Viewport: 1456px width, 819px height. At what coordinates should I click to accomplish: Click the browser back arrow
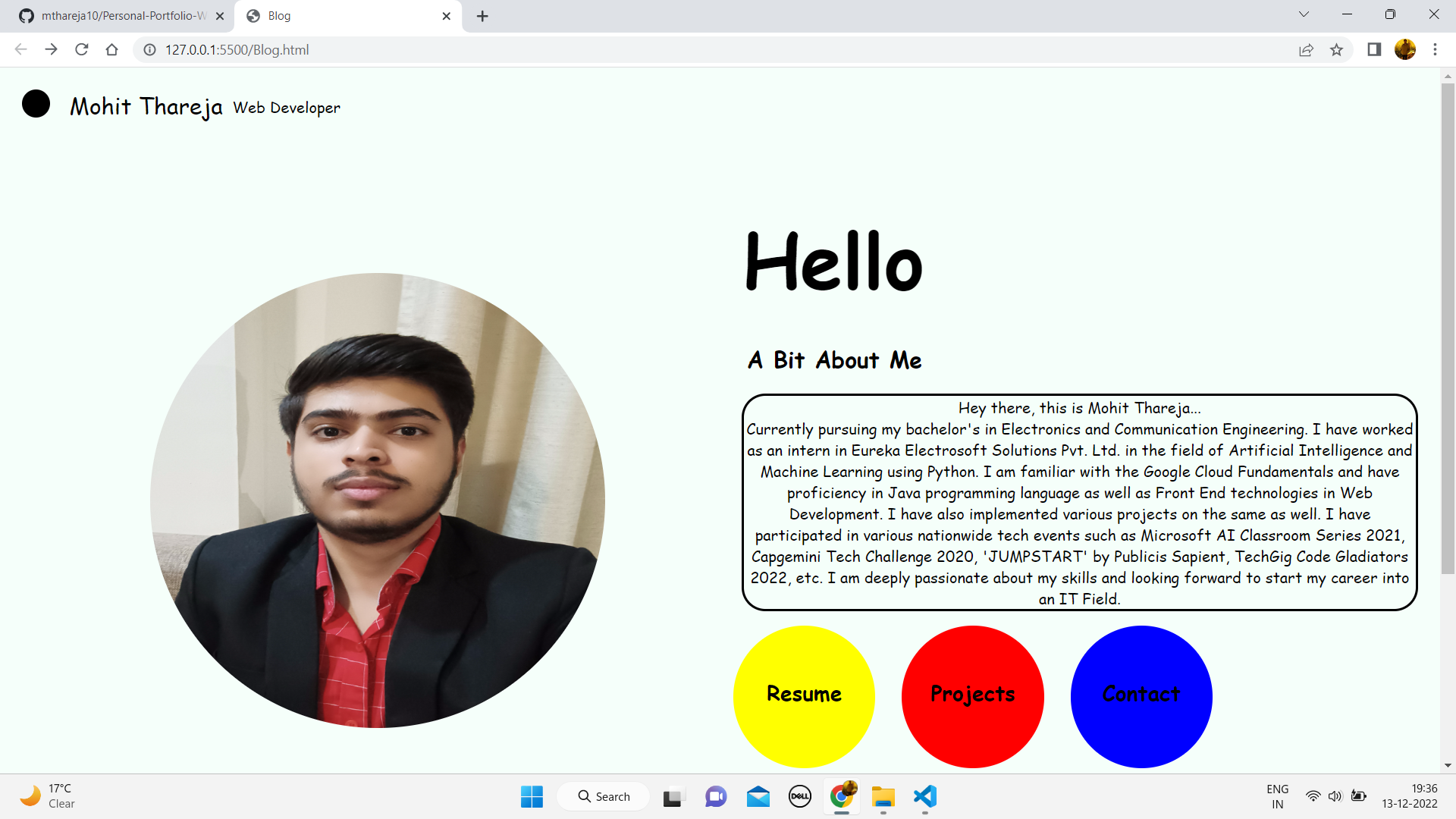pyautogui.click(x=20, y=49)
